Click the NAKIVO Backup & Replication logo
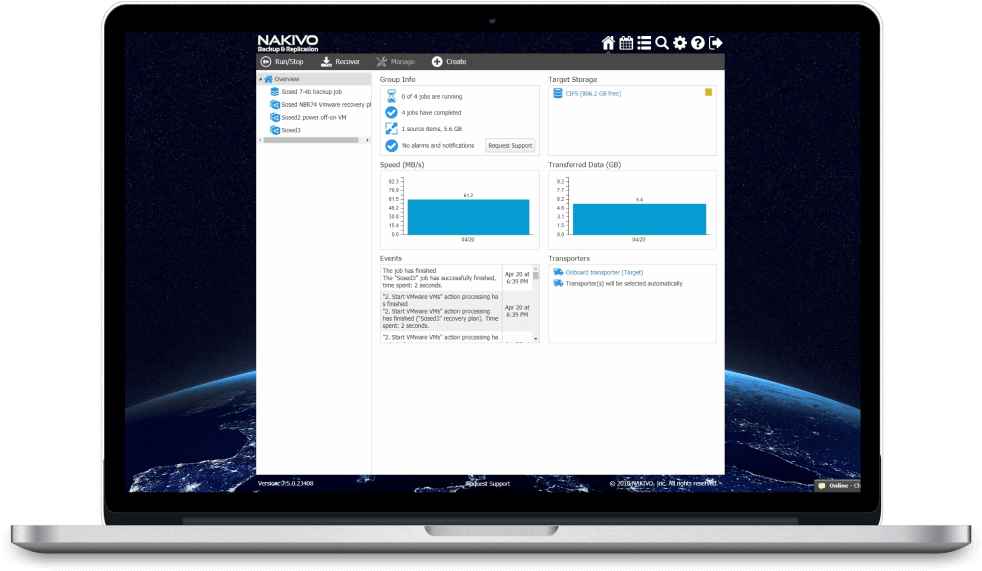The height and width of the screenshot is (571, 982). click(x=288, y=43)
